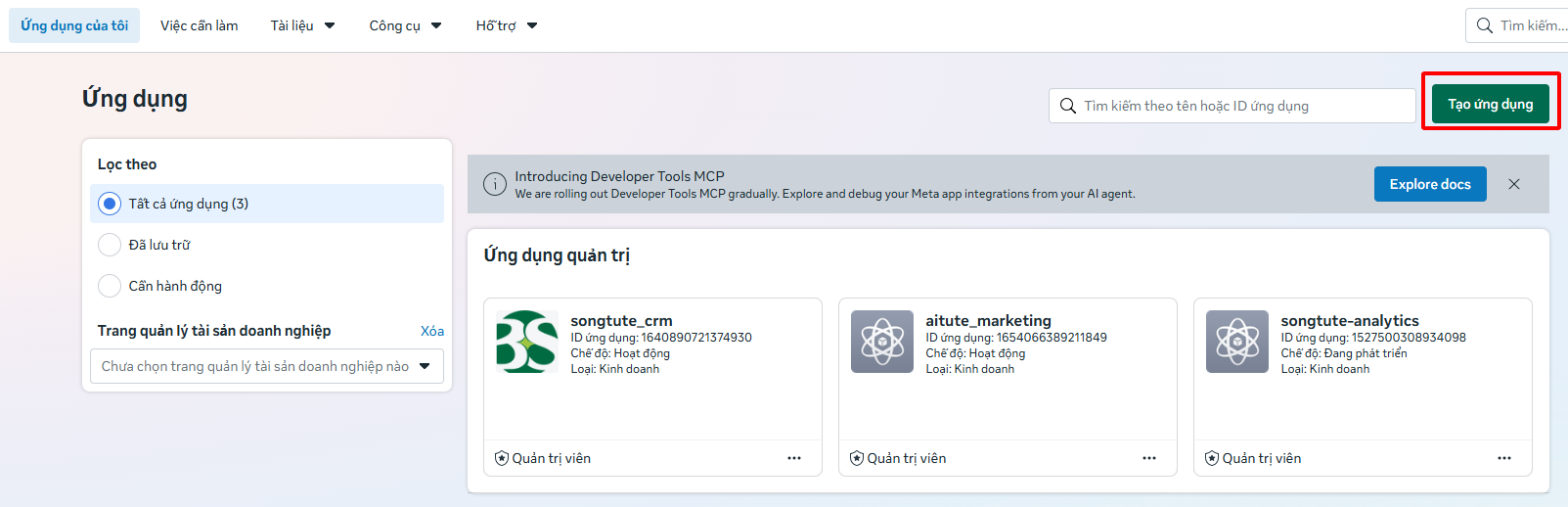Focus the top Tìm kiếm search field
The image size is (1568, 507).
point(1518,25)
